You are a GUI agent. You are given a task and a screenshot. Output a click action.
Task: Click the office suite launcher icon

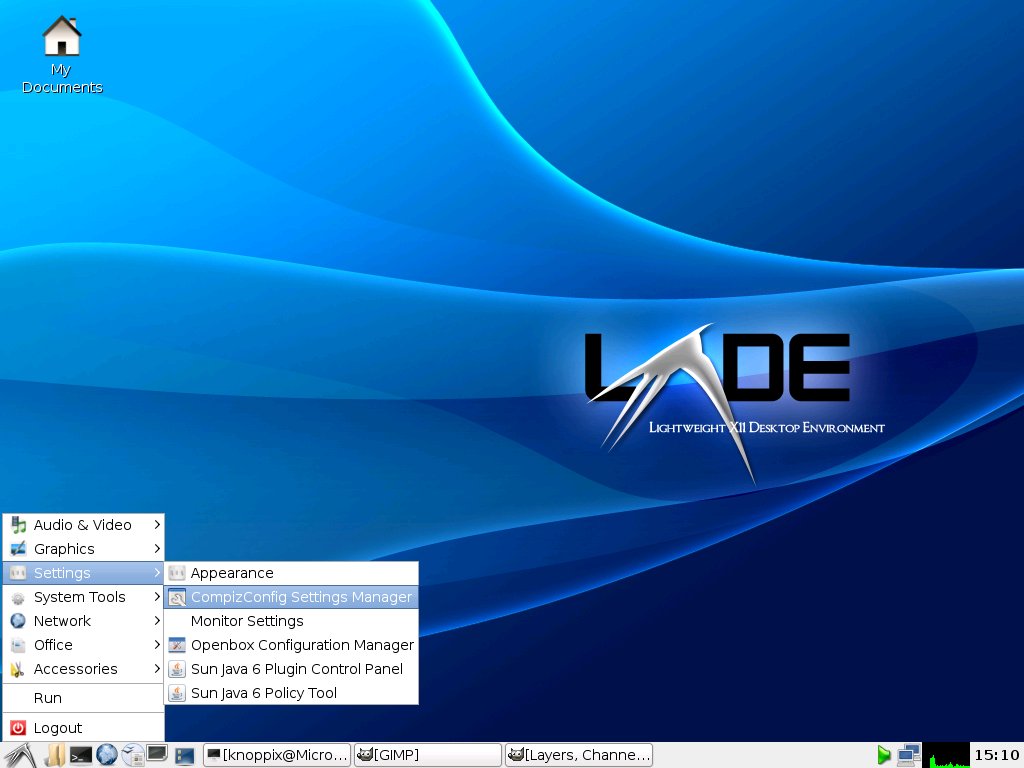click(133, 755)
